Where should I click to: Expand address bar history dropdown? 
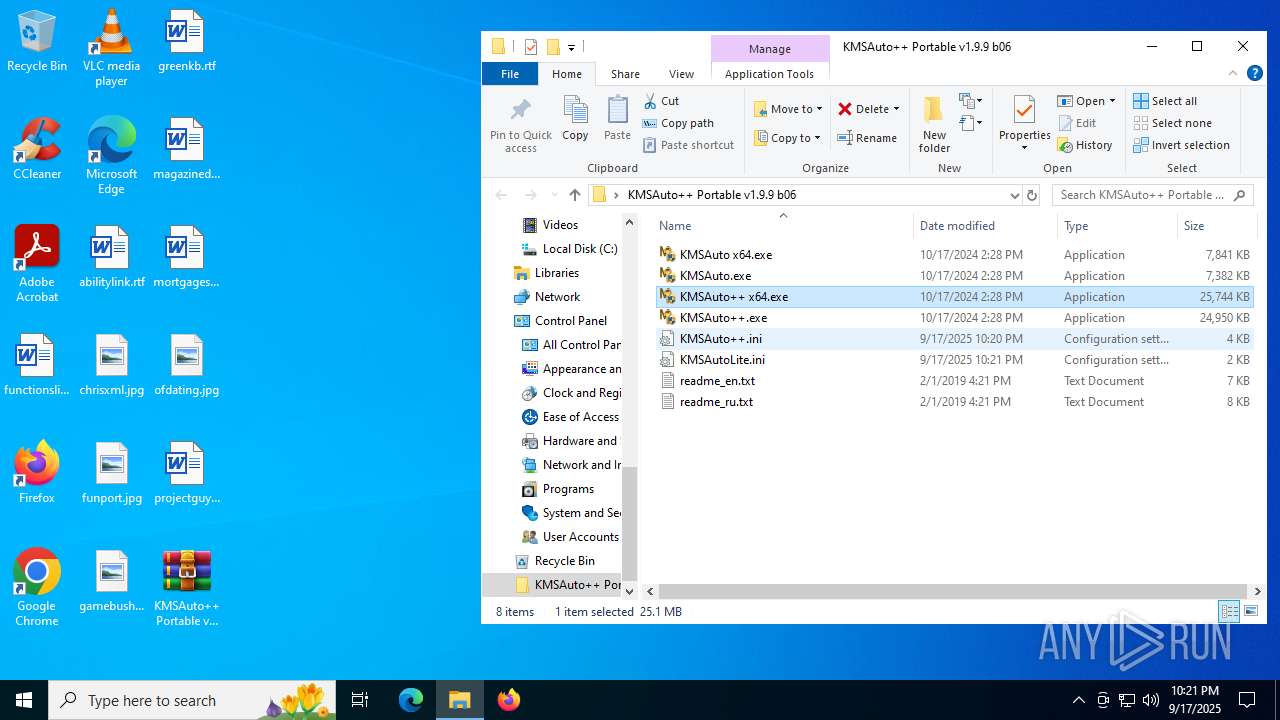click(1014, 195)
